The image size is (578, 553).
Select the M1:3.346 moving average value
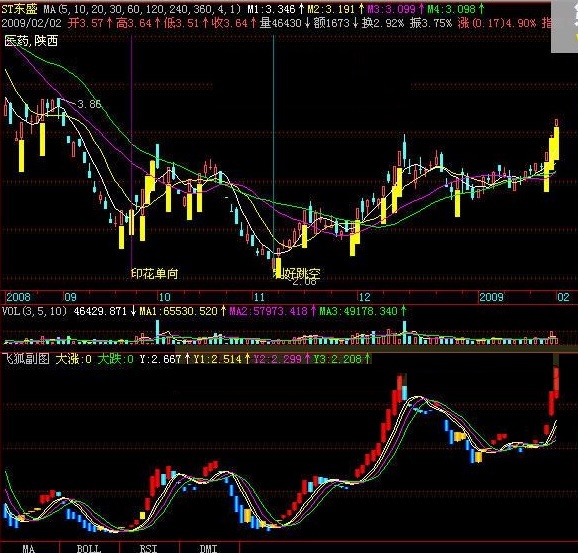(275, 9)
